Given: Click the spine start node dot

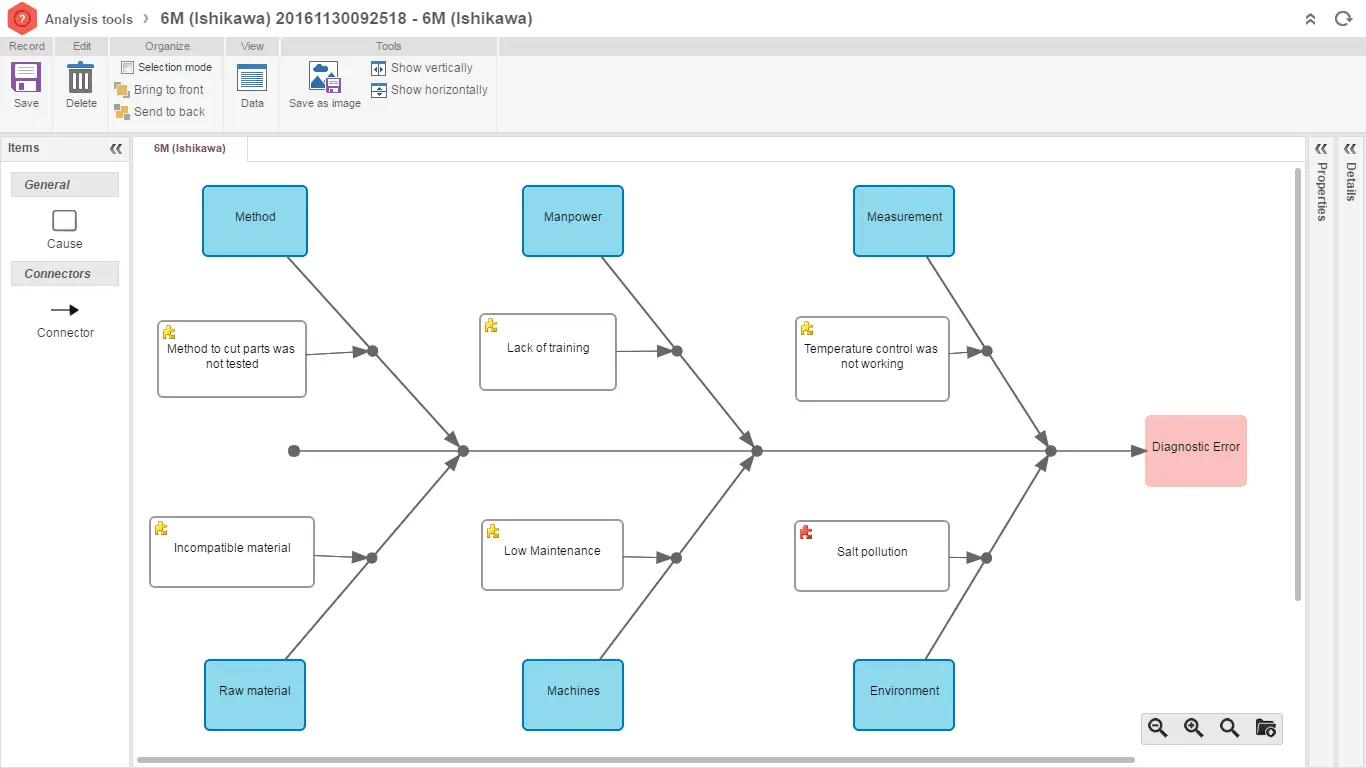Looking at the screenshot, I should (x=294, y=451).
